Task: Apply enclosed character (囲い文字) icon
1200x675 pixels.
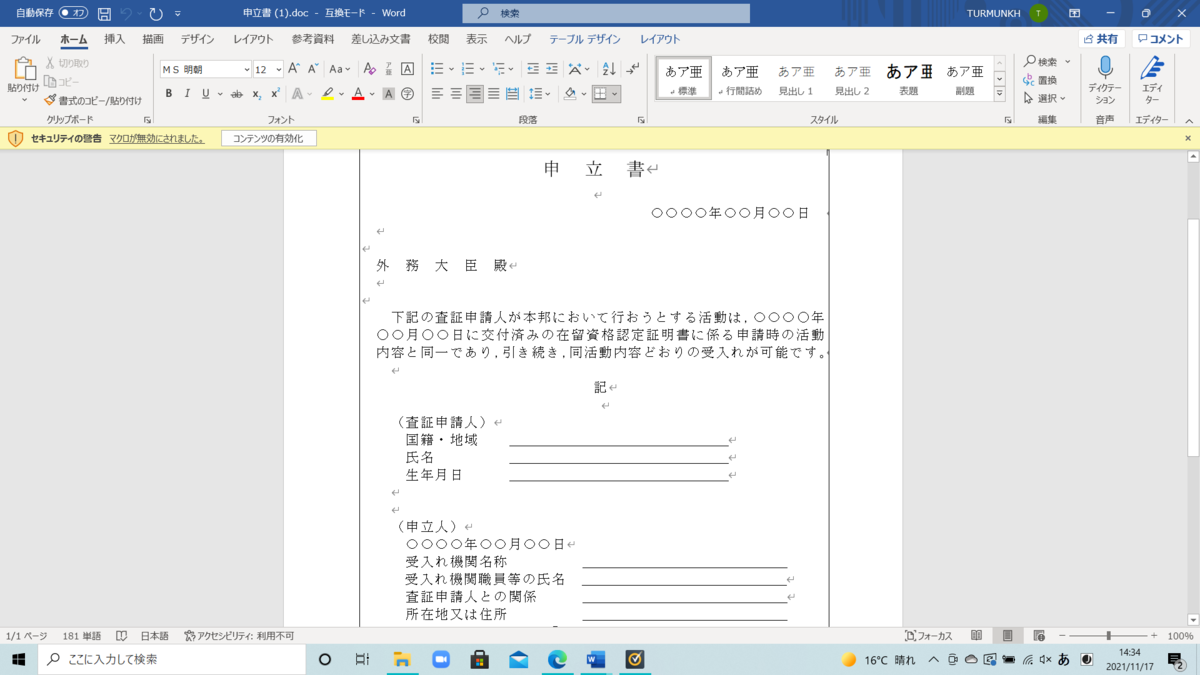Action: point(407,94)
